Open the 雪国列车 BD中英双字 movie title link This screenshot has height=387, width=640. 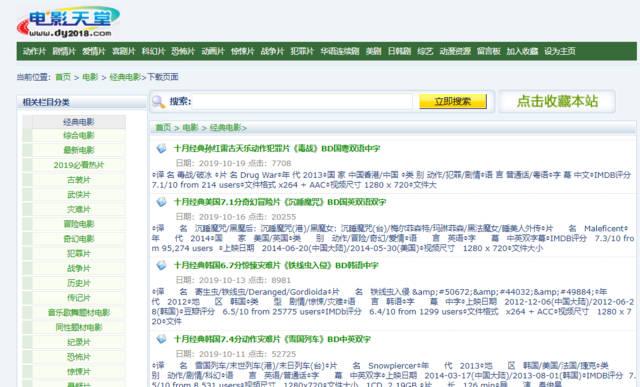[272, 339]
